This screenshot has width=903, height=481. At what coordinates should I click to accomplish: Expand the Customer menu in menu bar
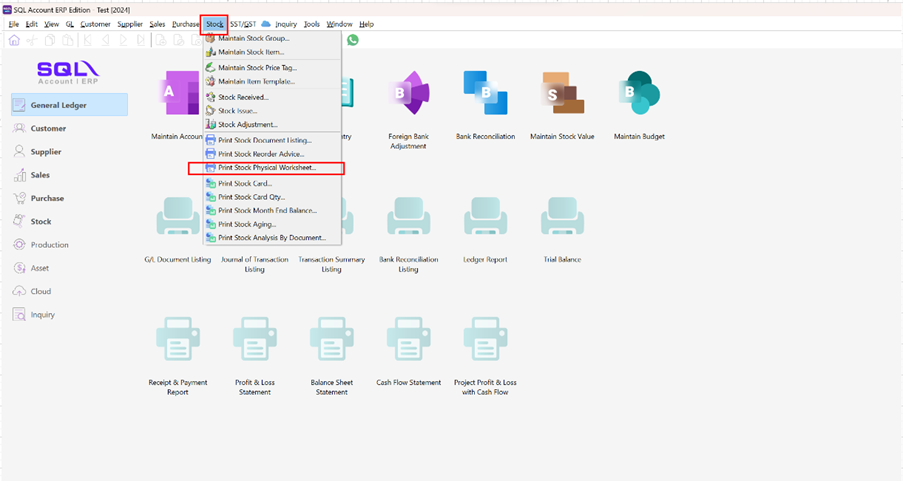pos(95,23)
